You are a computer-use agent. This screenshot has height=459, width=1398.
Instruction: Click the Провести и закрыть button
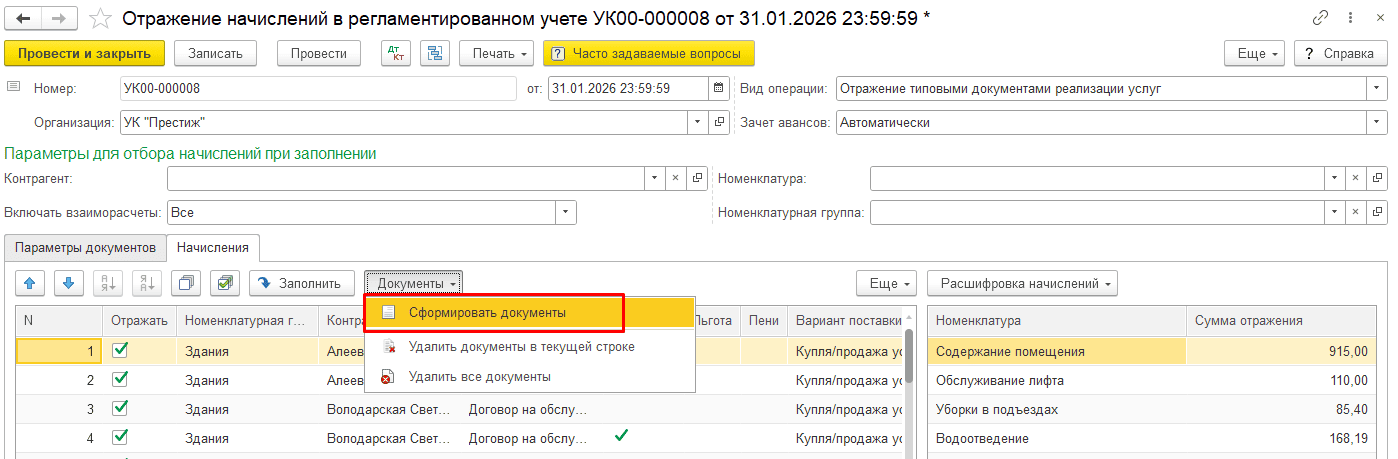tap(84, 54)
